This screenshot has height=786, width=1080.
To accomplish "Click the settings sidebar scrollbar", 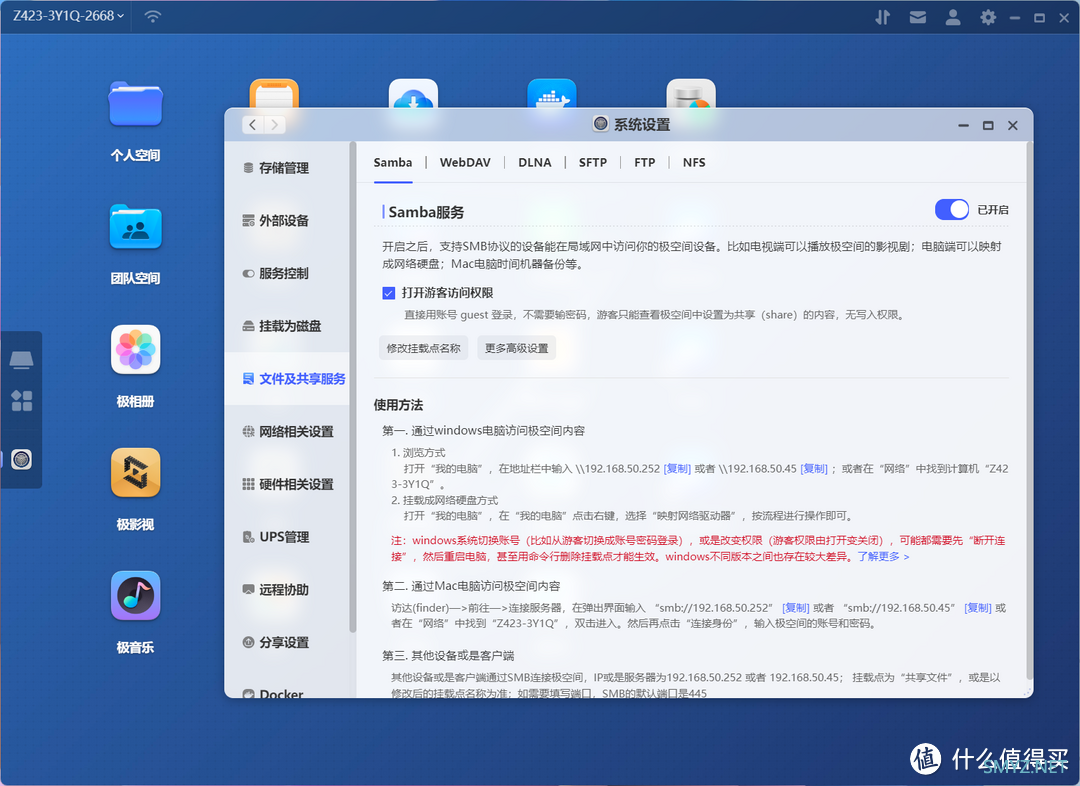I will [x=353, y=387].
